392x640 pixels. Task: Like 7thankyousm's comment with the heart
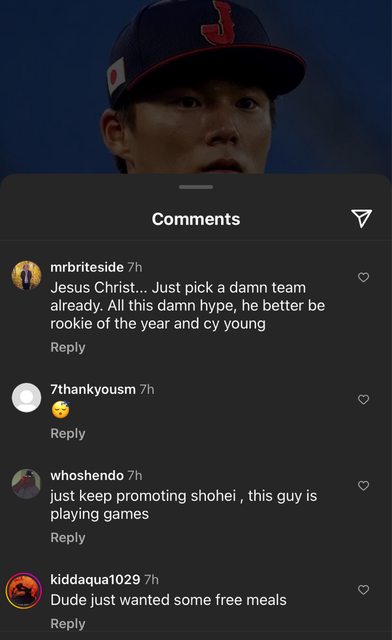click(x=363, y=399)
